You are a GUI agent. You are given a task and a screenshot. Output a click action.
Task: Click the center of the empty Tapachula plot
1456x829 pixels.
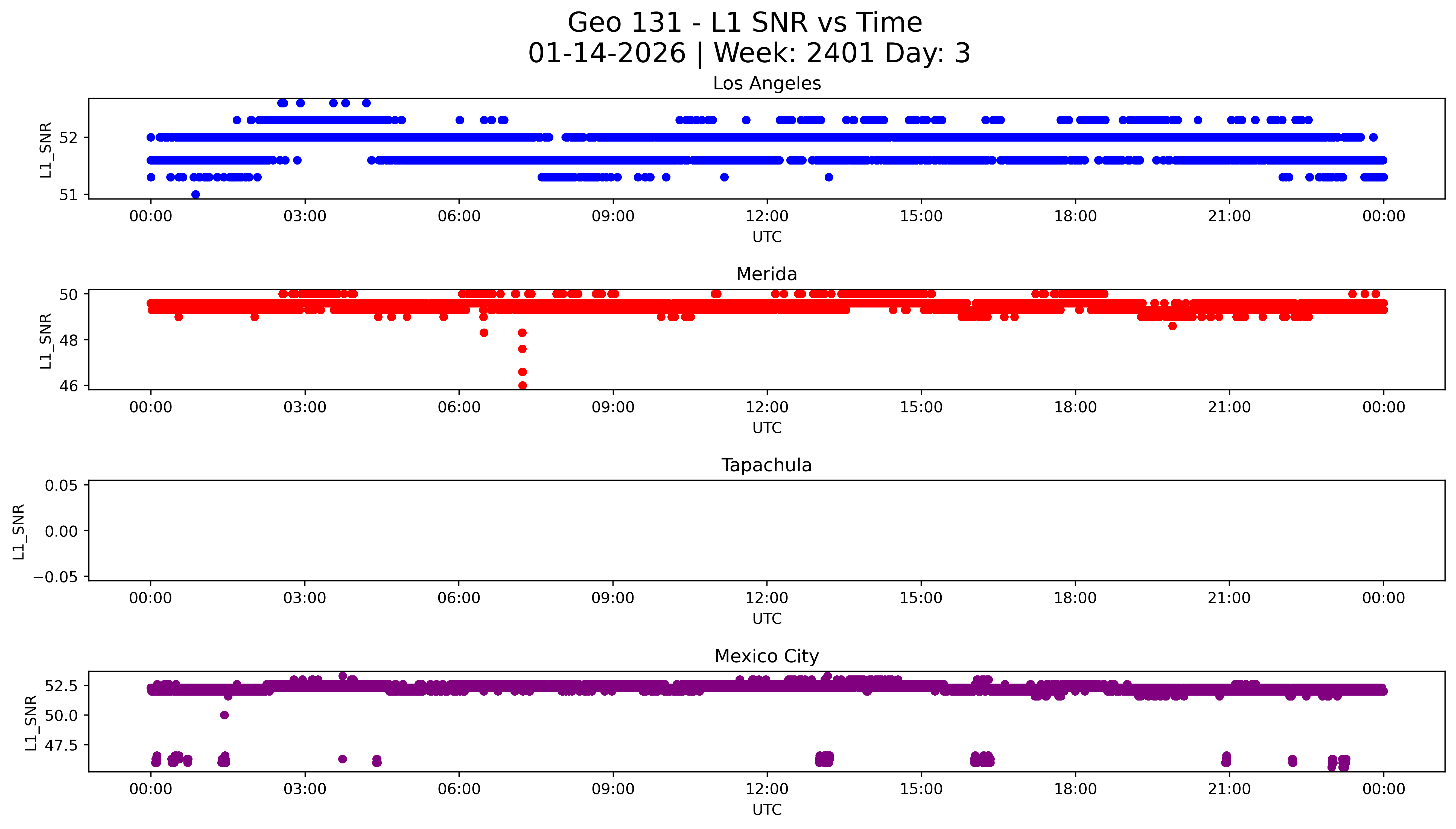(766, 531)
